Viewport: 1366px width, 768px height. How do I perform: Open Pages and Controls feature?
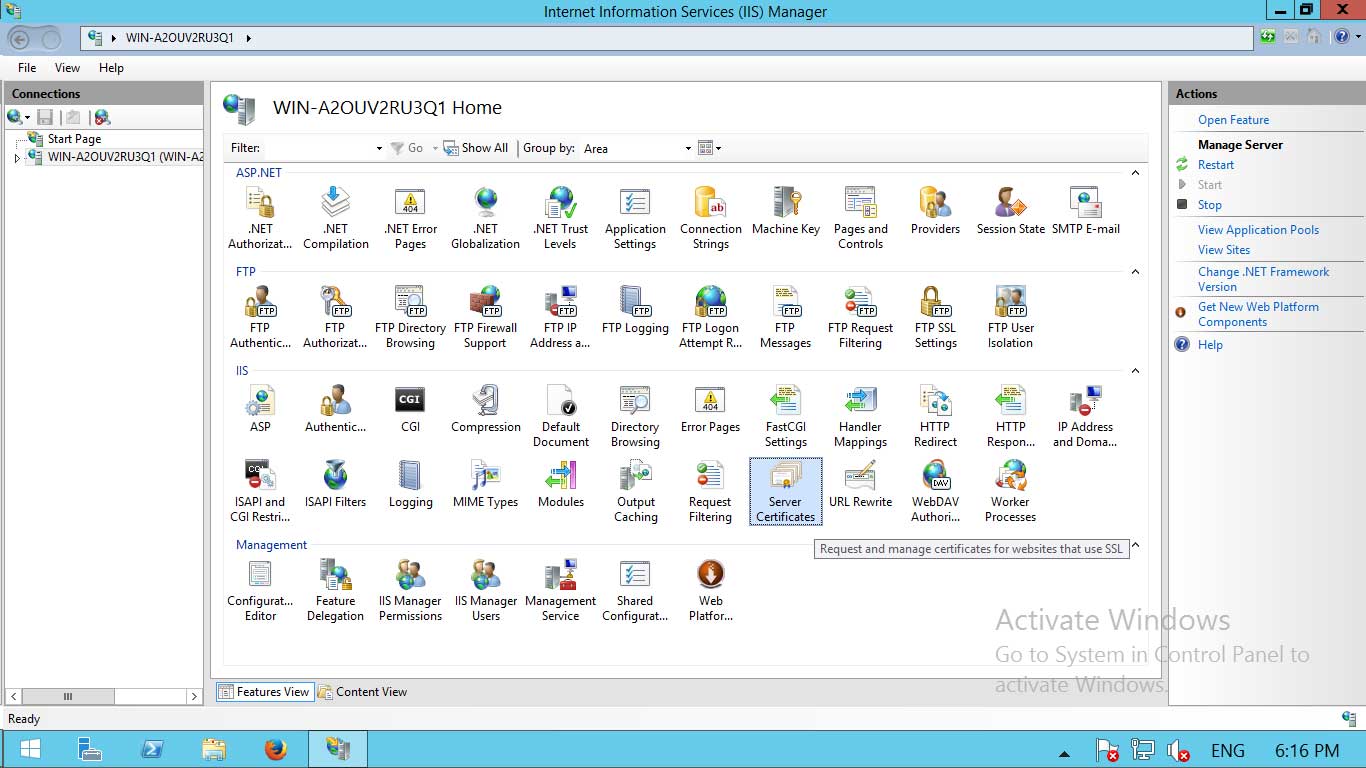pyautogui.click(x=860, y=218)
